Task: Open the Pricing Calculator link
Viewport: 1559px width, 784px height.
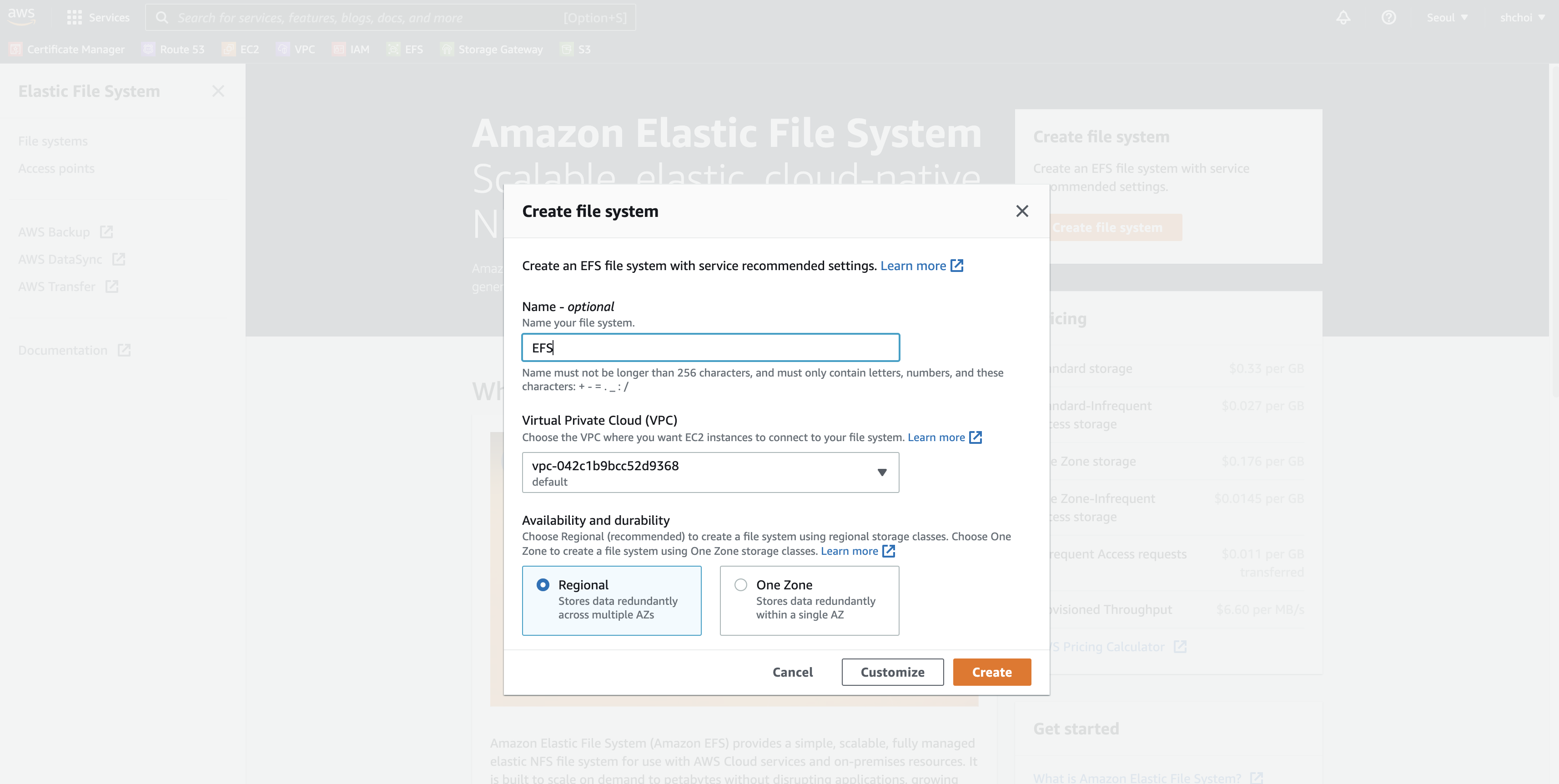Action: click(1107, 646)
